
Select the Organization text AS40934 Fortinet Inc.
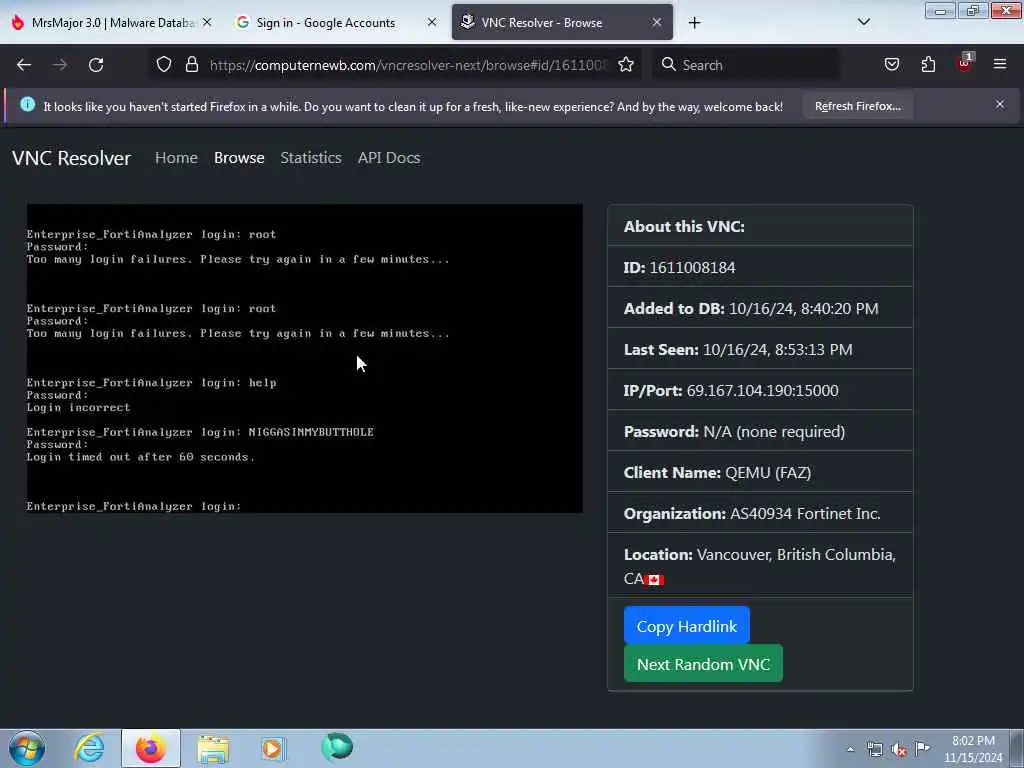[805, 513]
